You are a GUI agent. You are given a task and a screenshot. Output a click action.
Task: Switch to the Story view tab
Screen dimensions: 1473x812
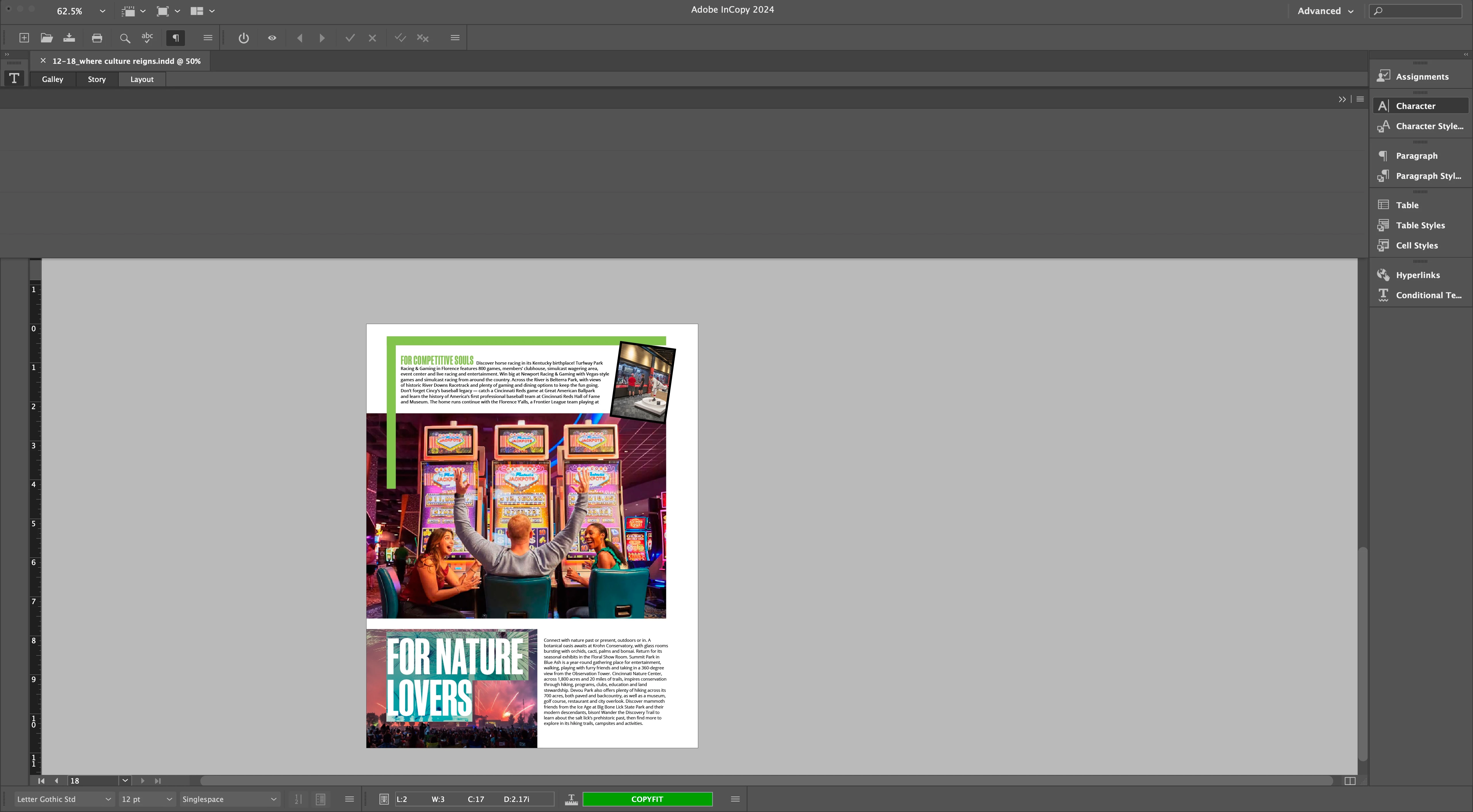pyautogui.click(x=97, y=79)
